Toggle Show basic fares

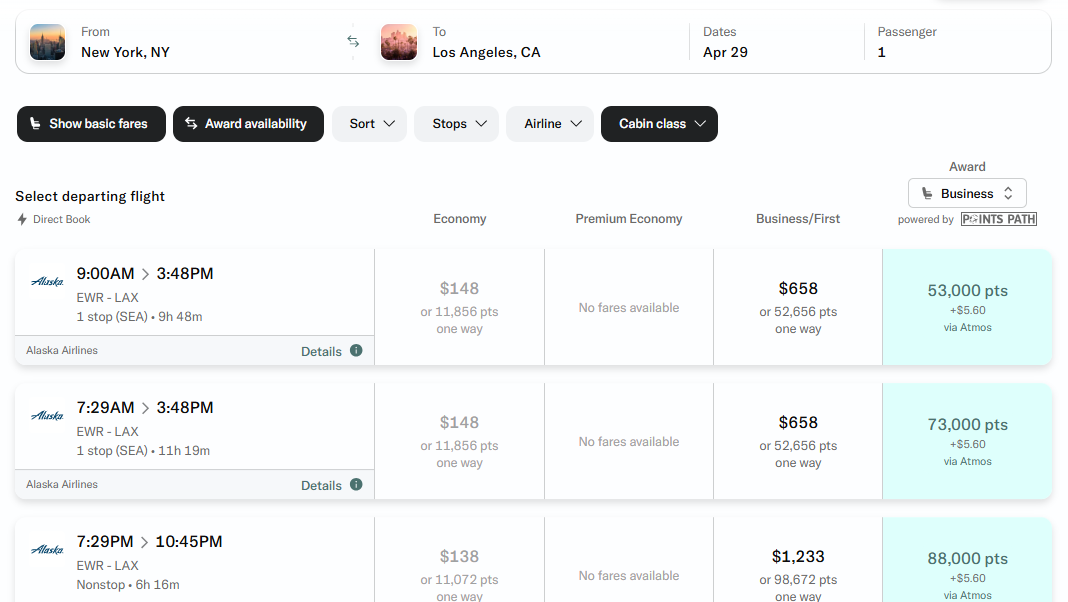[91, 124]
